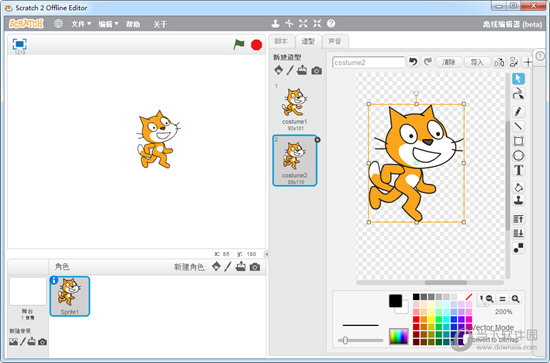
Task: Click the green flag to start
Action: point(239,45)
